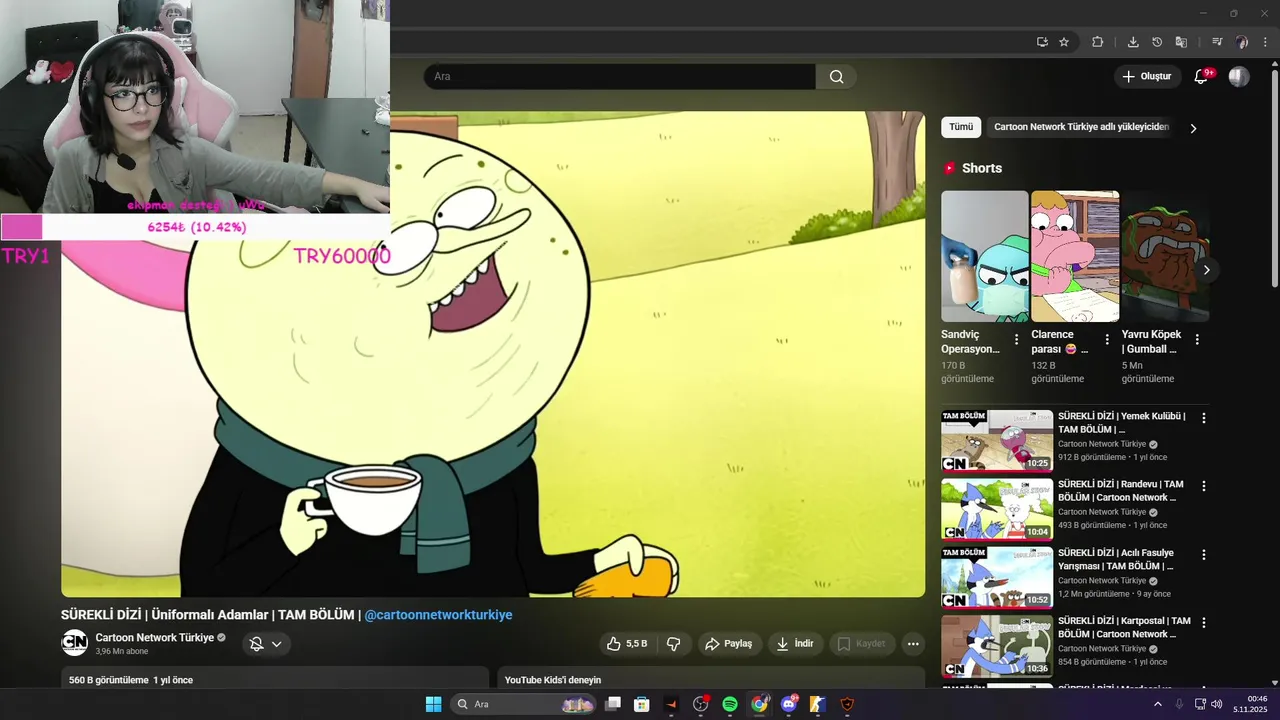Show next Shorts with the arrow
The height and width of the screenshot is (720, 1280).
pos(1206,270)
